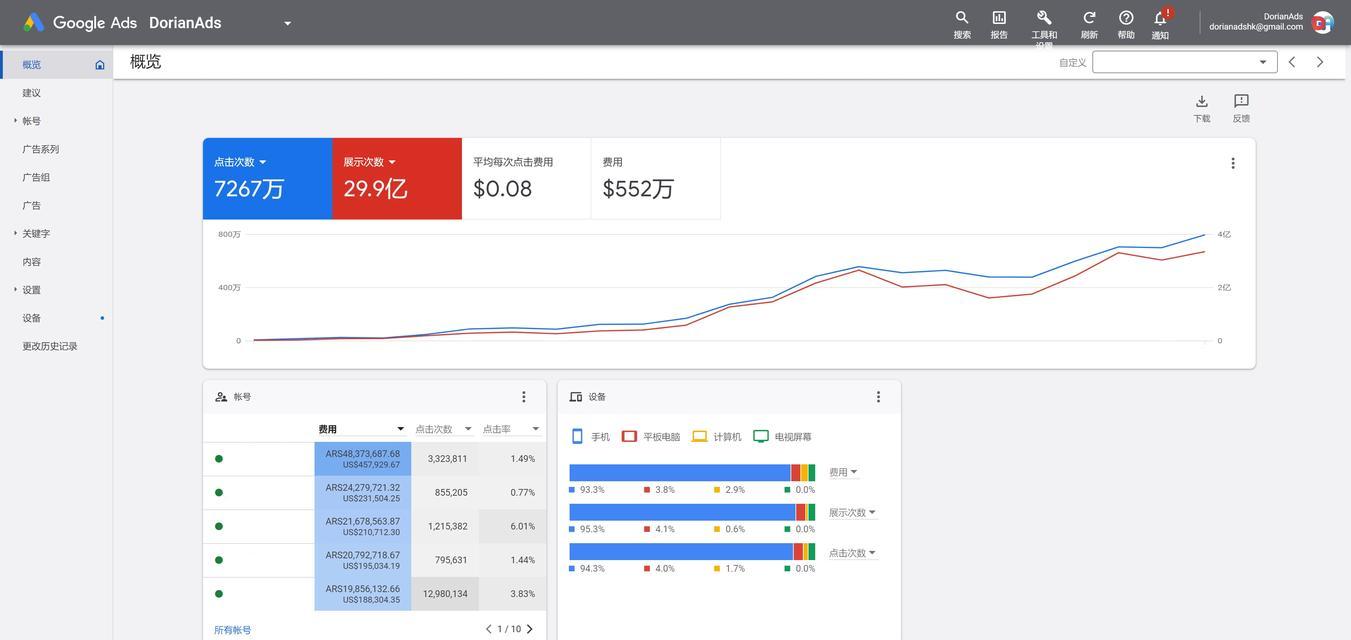Select the 费用 $552万 metric card

pos(656,179)
